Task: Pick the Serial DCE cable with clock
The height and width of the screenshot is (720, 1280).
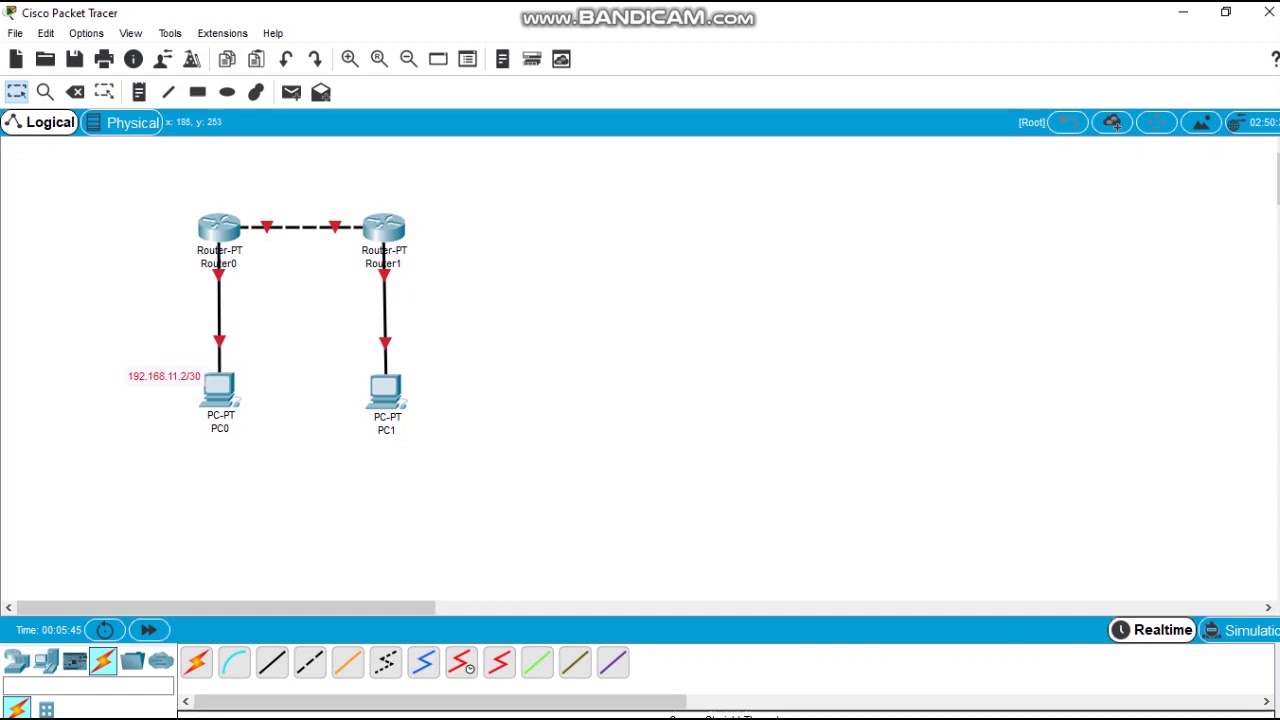Action: click(x=462, y=662)
